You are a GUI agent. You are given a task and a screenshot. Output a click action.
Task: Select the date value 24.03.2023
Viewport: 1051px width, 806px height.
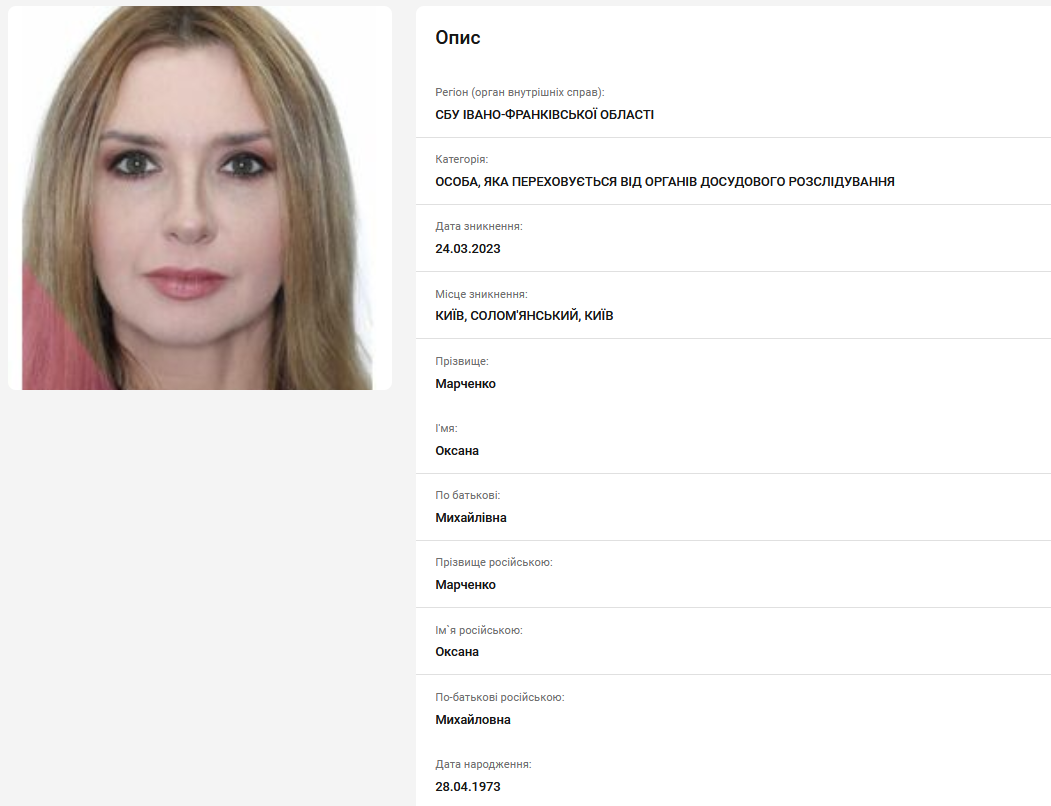click(x=468, y=249)
